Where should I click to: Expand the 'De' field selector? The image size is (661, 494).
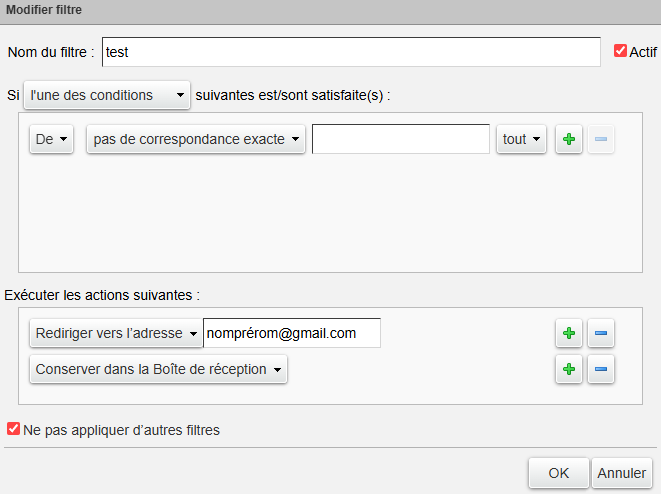point(52,140)
